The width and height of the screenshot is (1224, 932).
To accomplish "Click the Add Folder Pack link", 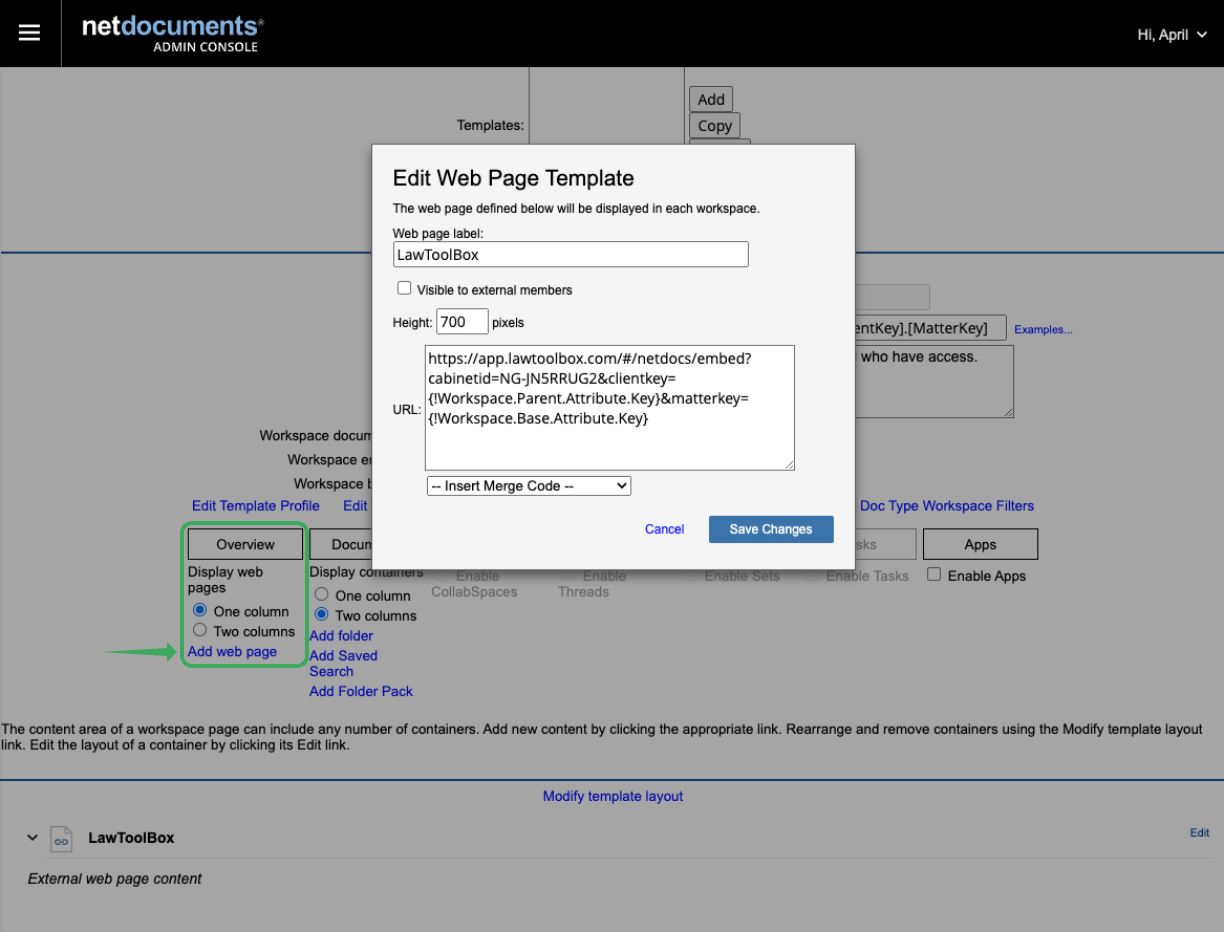I will [361, 691].
